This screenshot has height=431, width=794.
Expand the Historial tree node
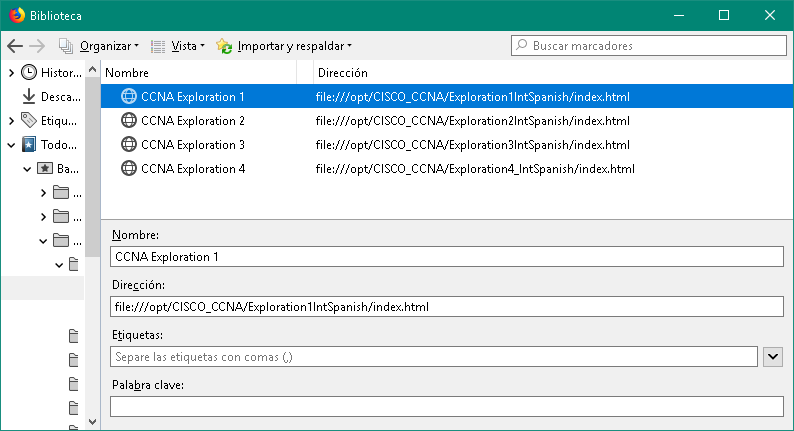tap(11, 73)
